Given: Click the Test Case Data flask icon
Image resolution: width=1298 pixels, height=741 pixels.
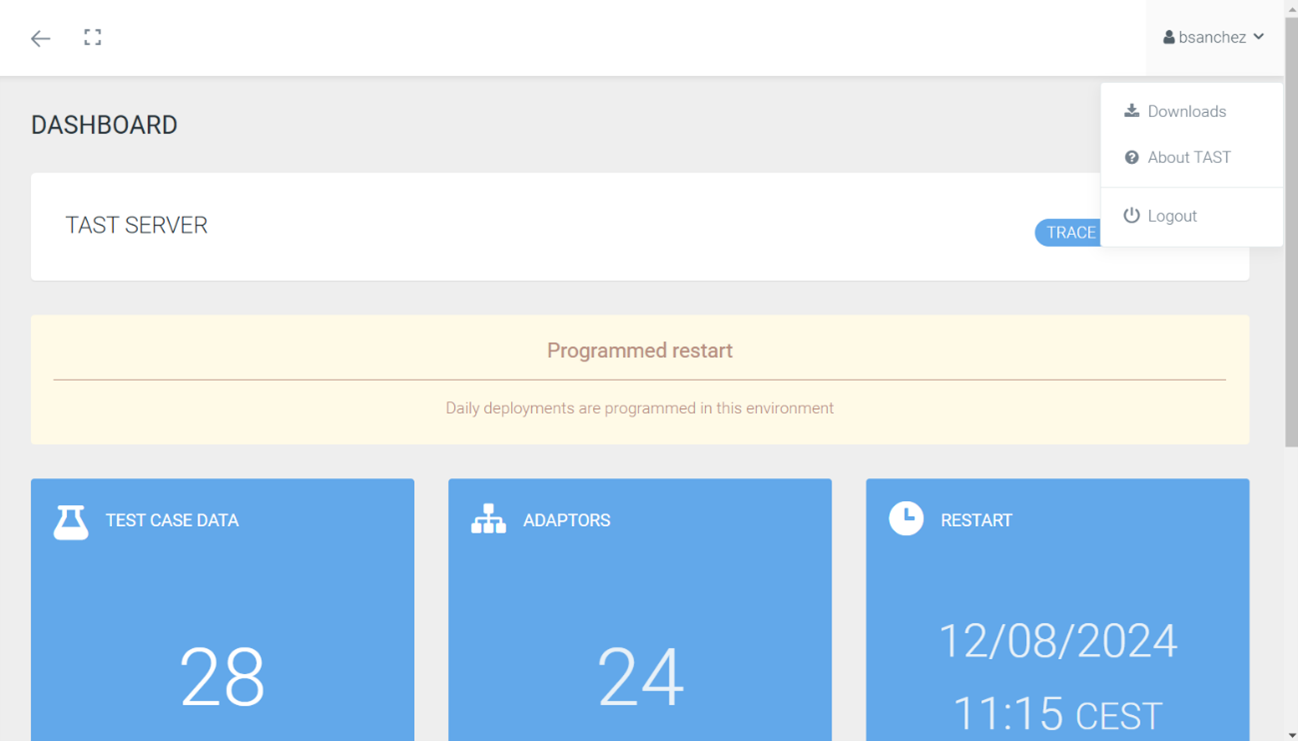Looking at the screenshot, I should point(70,521).
